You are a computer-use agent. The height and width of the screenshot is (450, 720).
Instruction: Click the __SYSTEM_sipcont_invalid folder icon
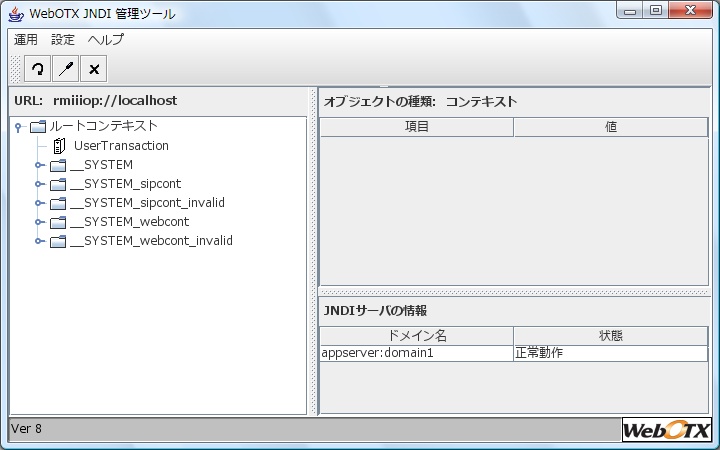58,203
